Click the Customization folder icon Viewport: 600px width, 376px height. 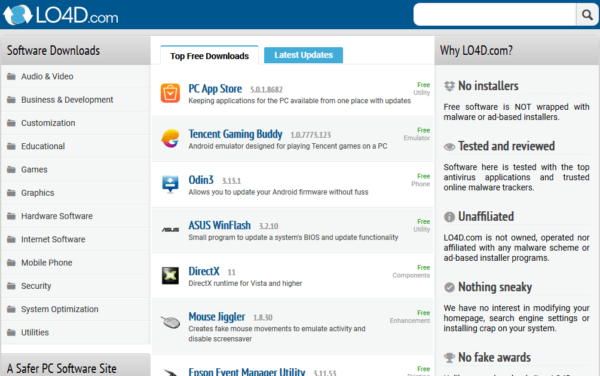tap(11, 123)
